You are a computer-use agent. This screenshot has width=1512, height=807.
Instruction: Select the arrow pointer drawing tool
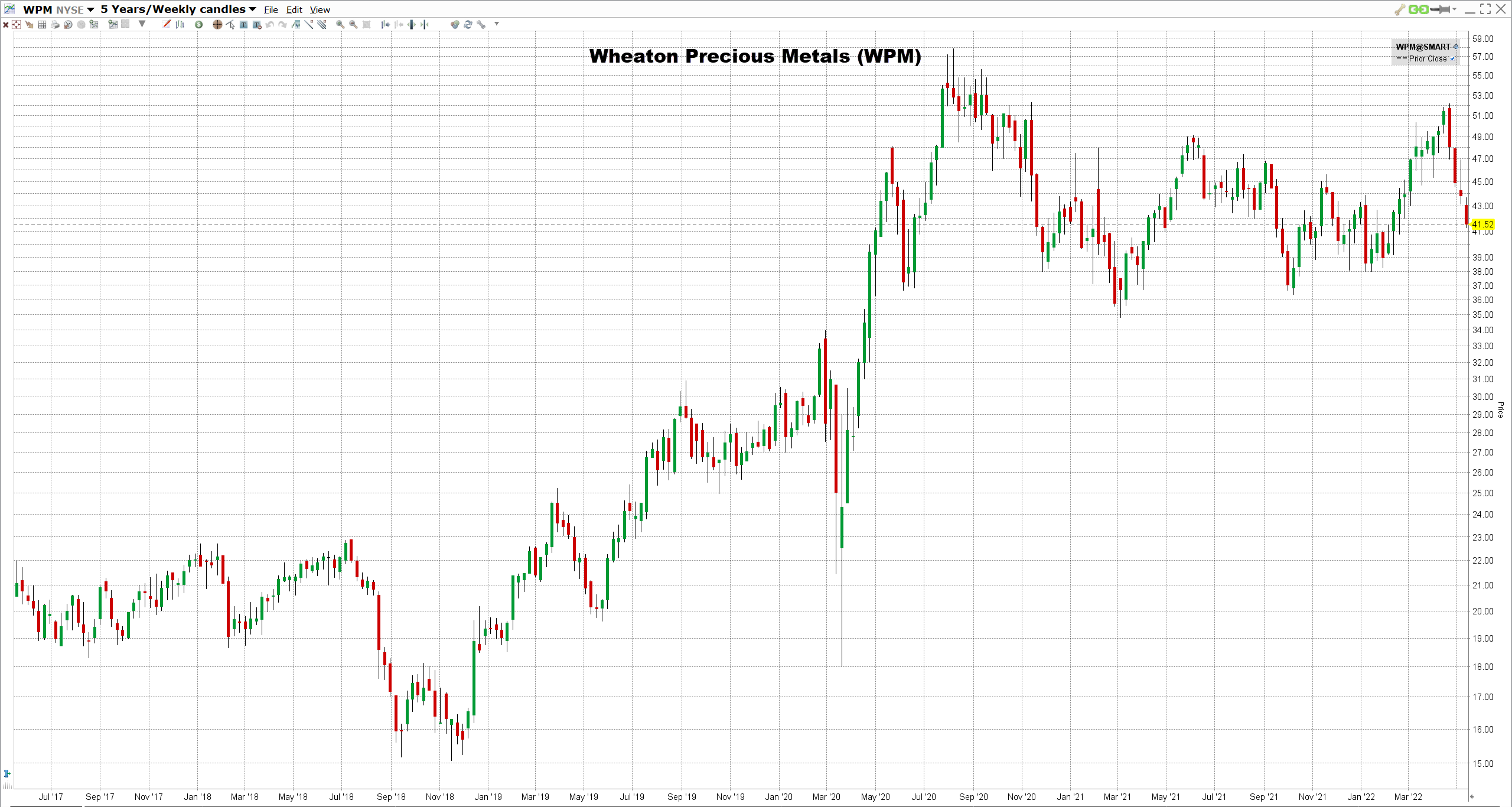230,24
